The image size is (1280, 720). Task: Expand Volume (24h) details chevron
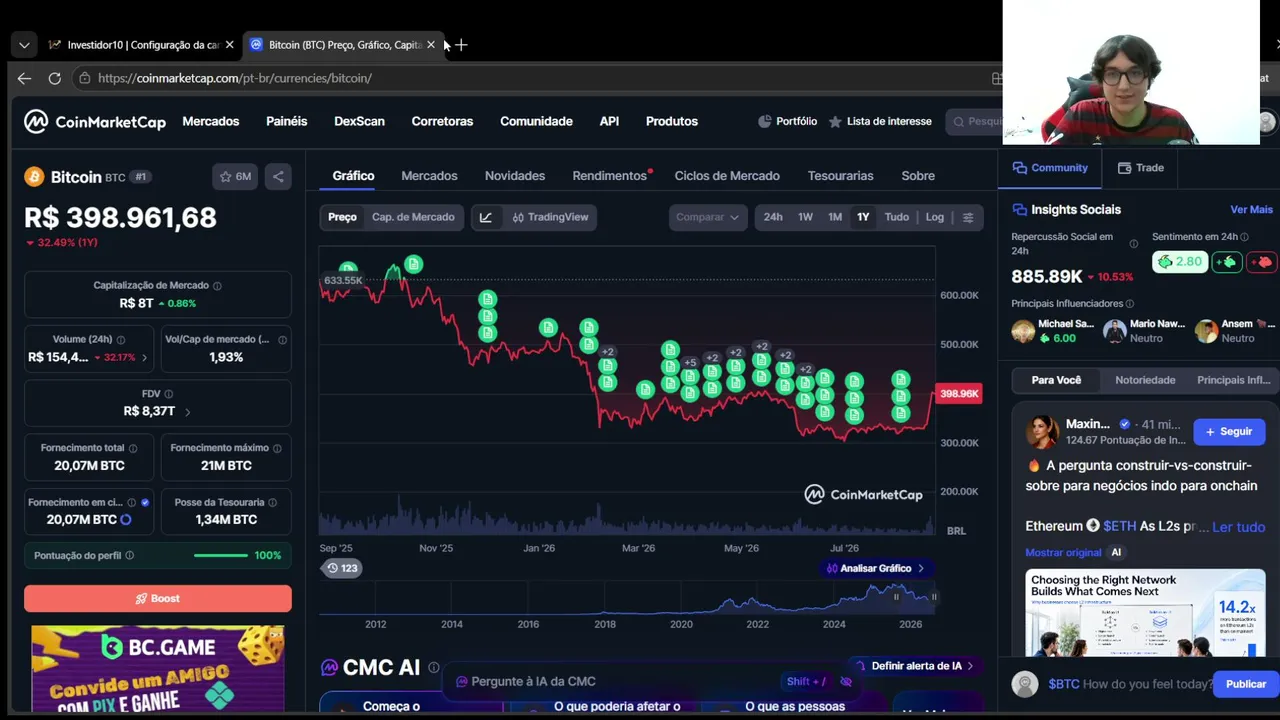pyautogui.click(x=145, y=357)
